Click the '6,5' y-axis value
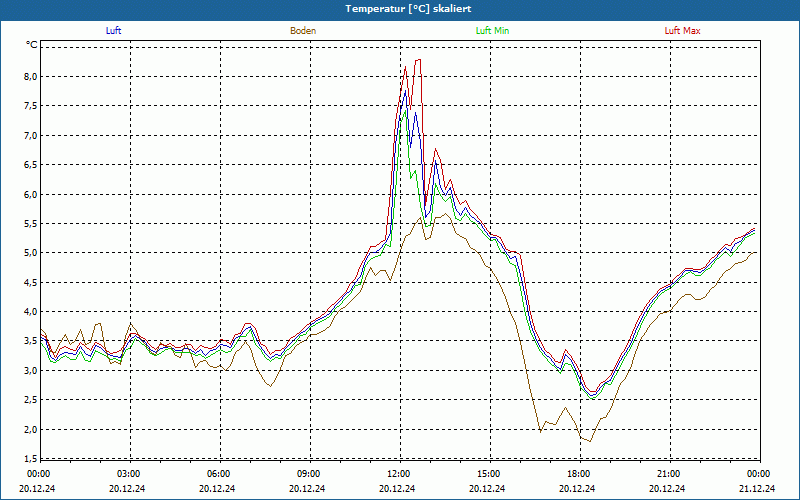Image resolution: width=800 pixels, height=500 pixels. 31,165
